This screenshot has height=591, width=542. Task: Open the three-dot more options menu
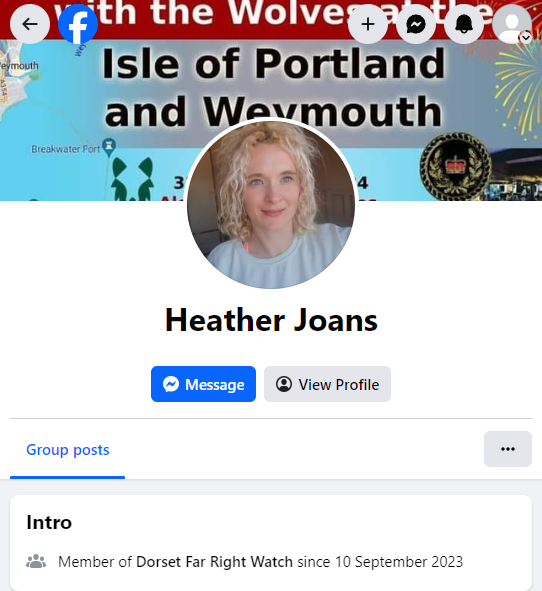coord(508,449)
